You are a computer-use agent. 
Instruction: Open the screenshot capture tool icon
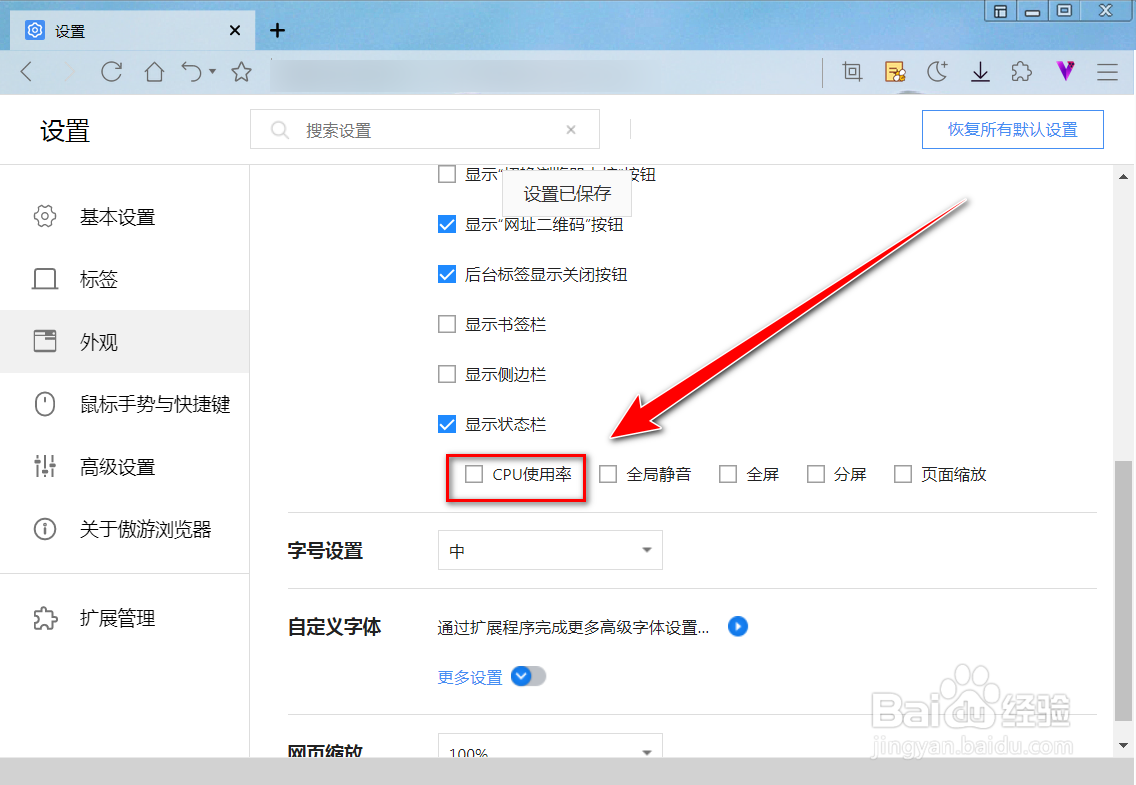click(852, 71)
